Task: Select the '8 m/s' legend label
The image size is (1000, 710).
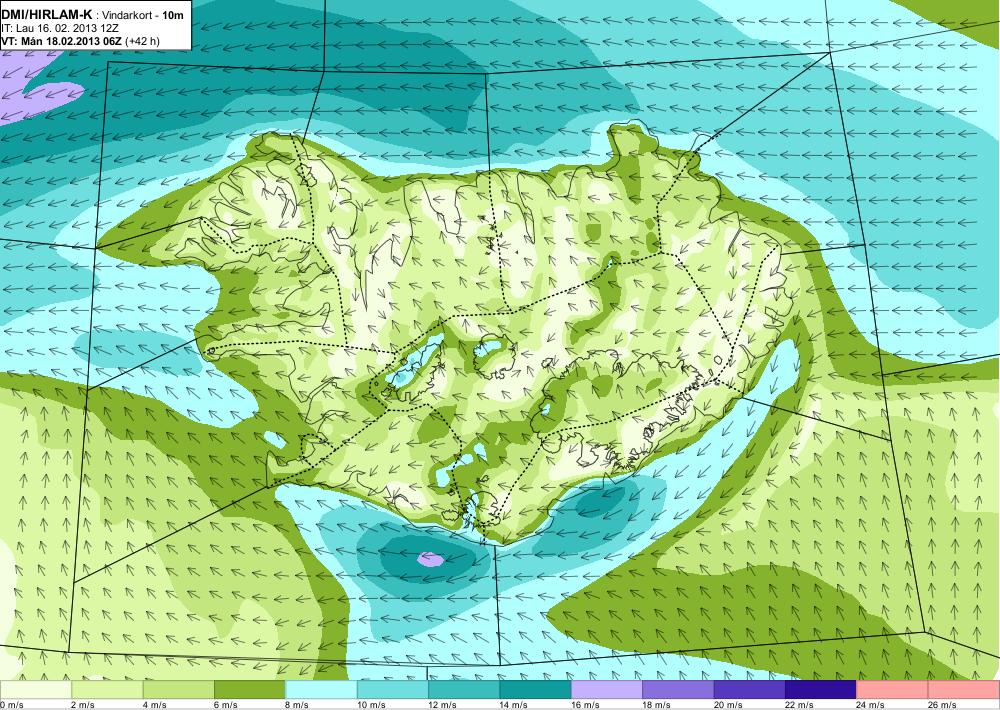Action: tap(297, 705)
